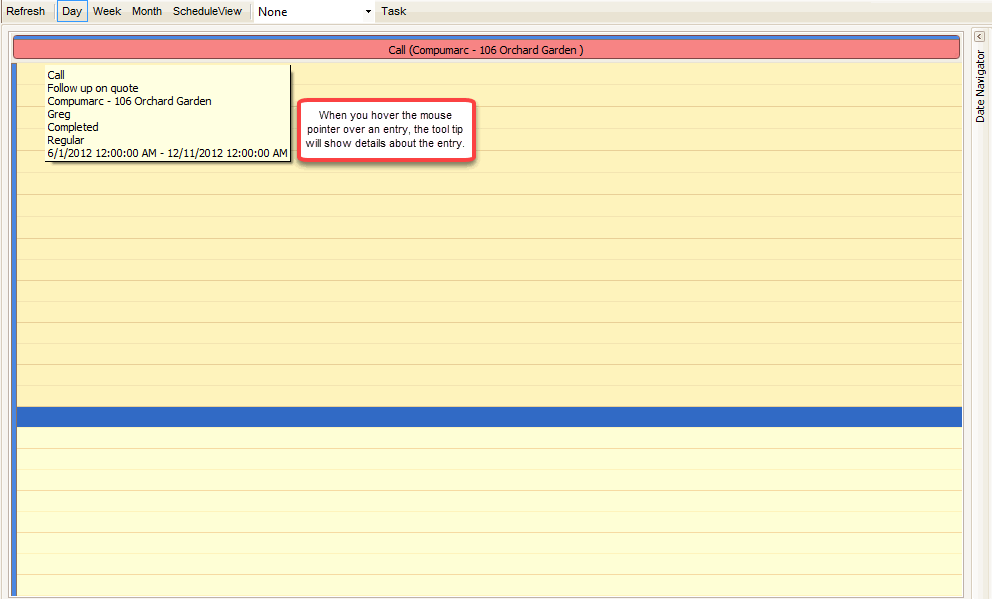Click the red-bordered hover tip callout
Viewport: 992px width, 599px height.
386,131
